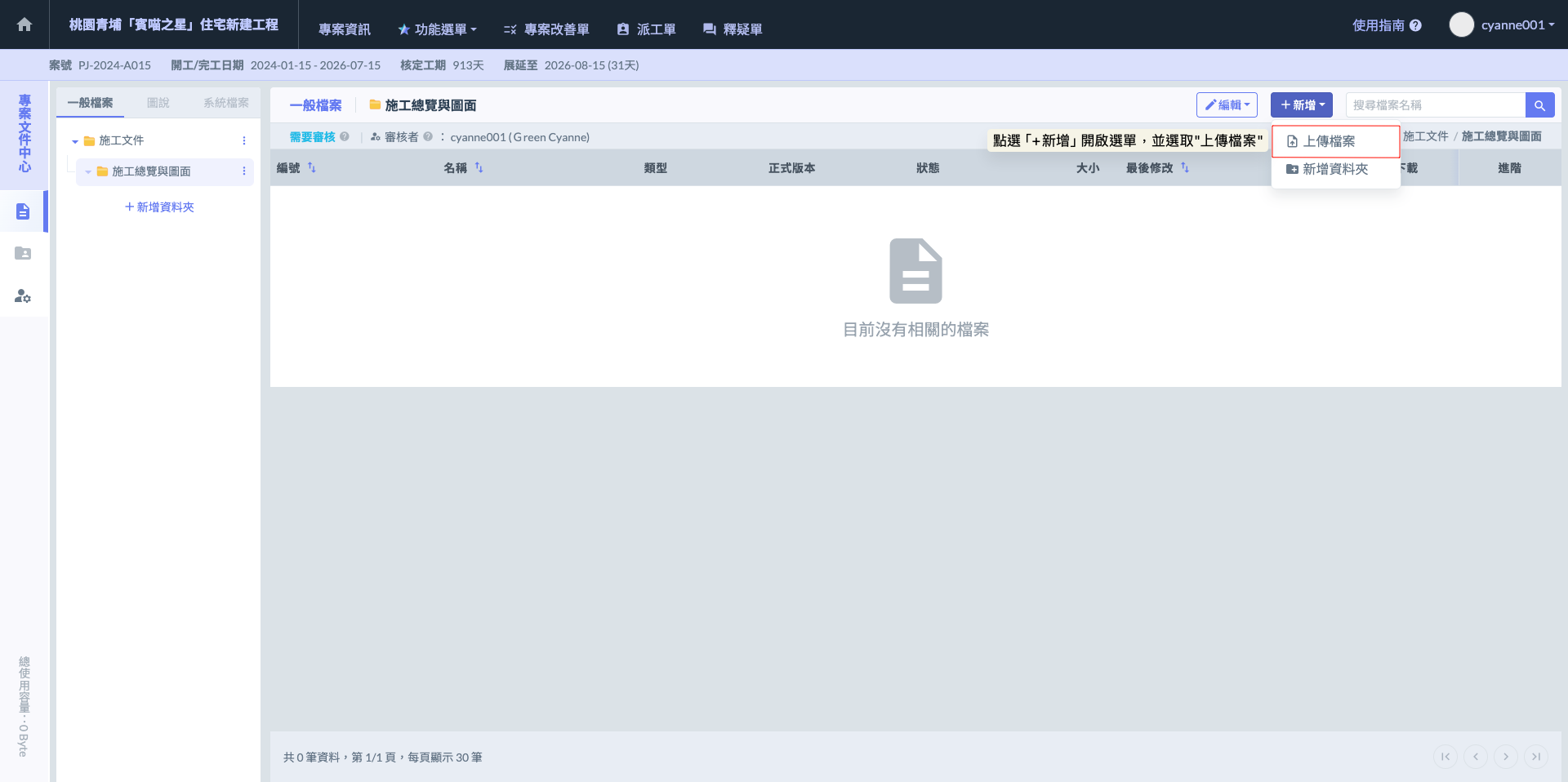1568x782 pixels.
Task: Click the home icon in top bar
Action: (x=24, y=24)
